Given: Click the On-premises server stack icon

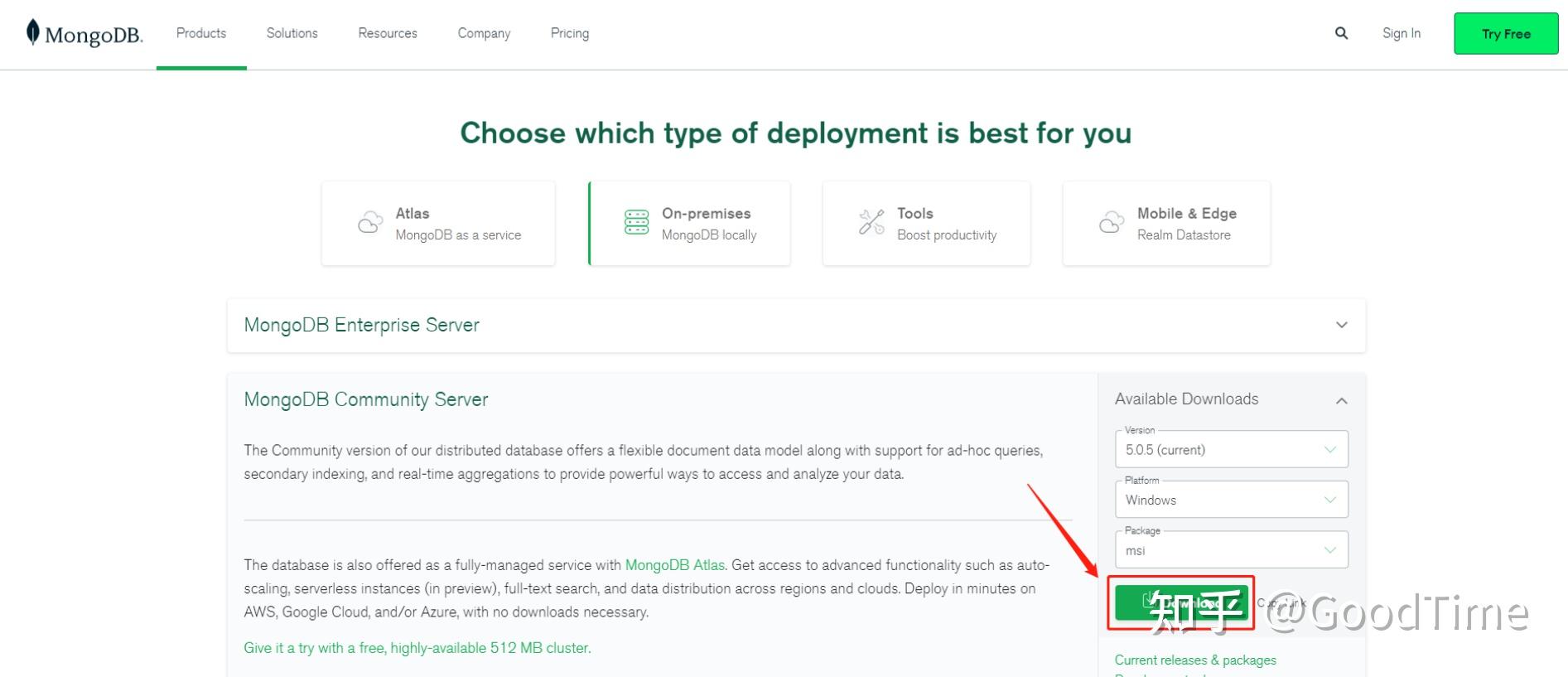Looking at the screenshot, I should pyautogui.click(x=636, y=222).
